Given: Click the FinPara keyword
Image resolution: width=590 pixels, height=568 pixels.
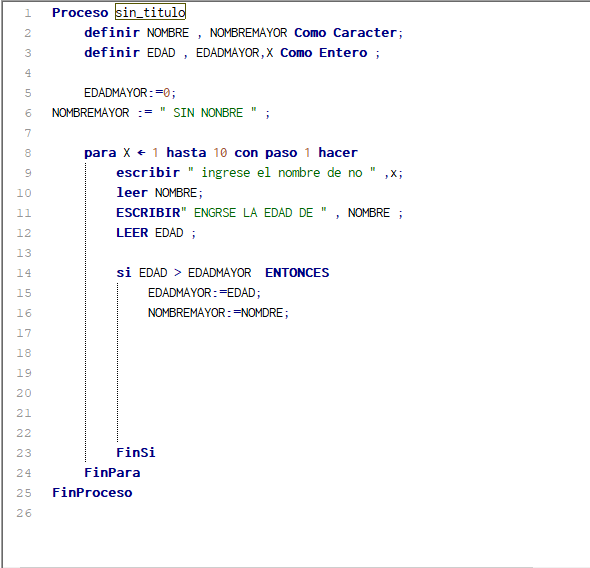Looking at the screenshot, I should tap(112, 472).
